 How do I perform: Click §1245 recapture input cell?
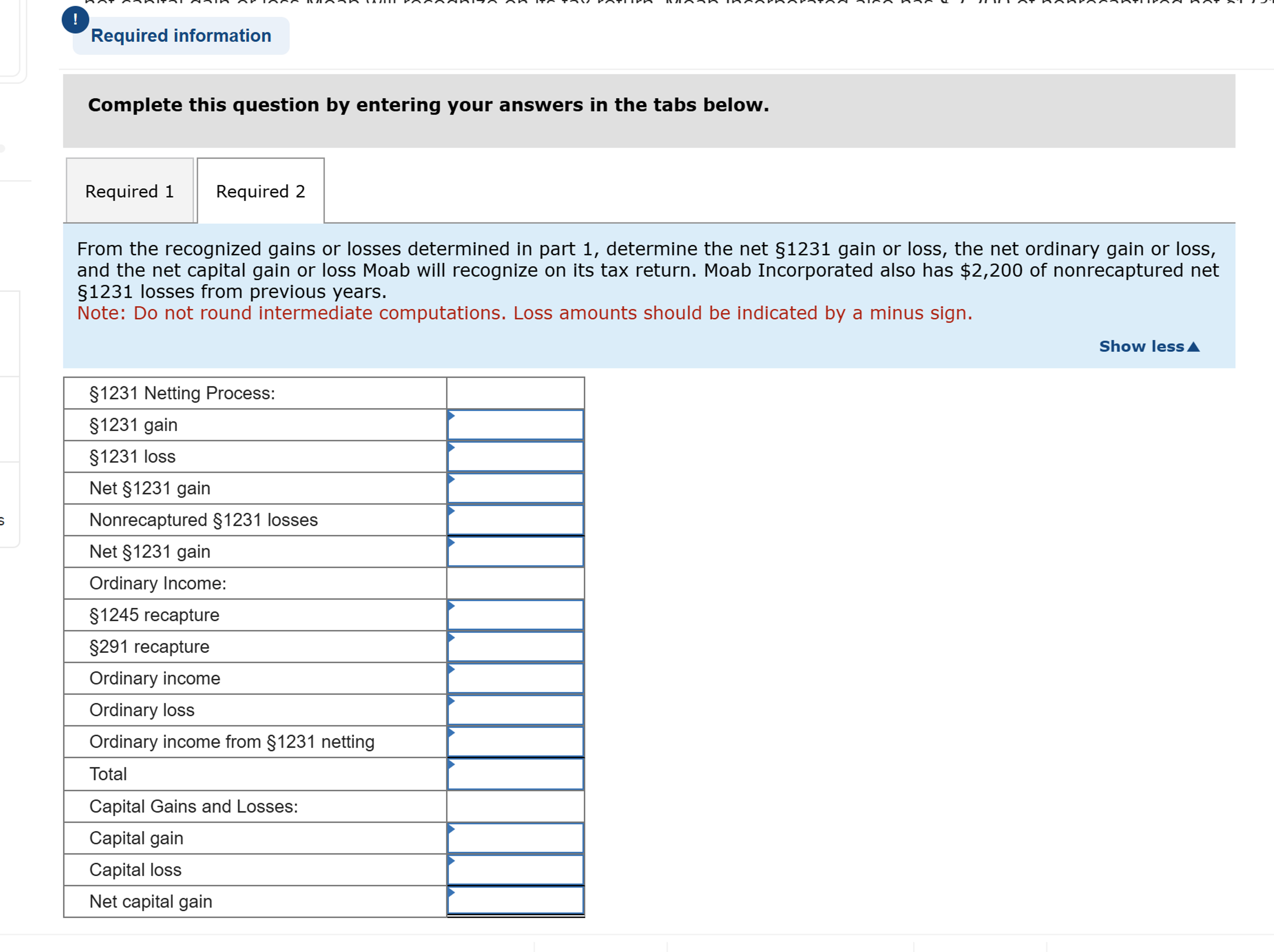click(516, 615)
